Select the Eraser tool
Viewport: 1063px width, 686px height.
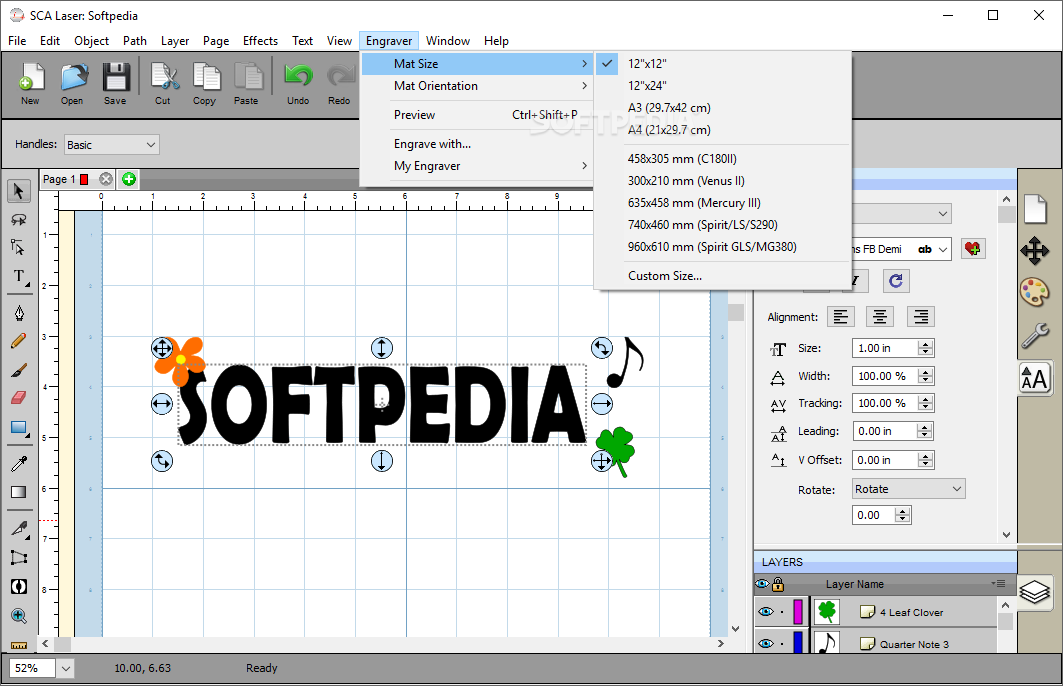click(19, 398)
